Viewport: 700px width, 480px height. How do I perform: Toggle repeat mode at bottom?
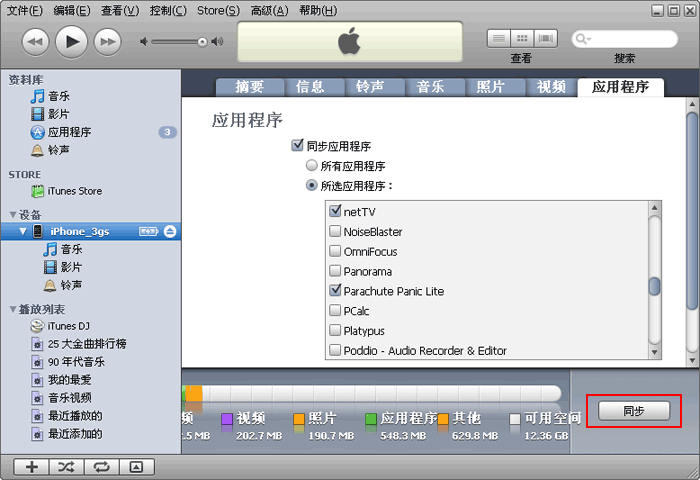click(x=101, y=467)
